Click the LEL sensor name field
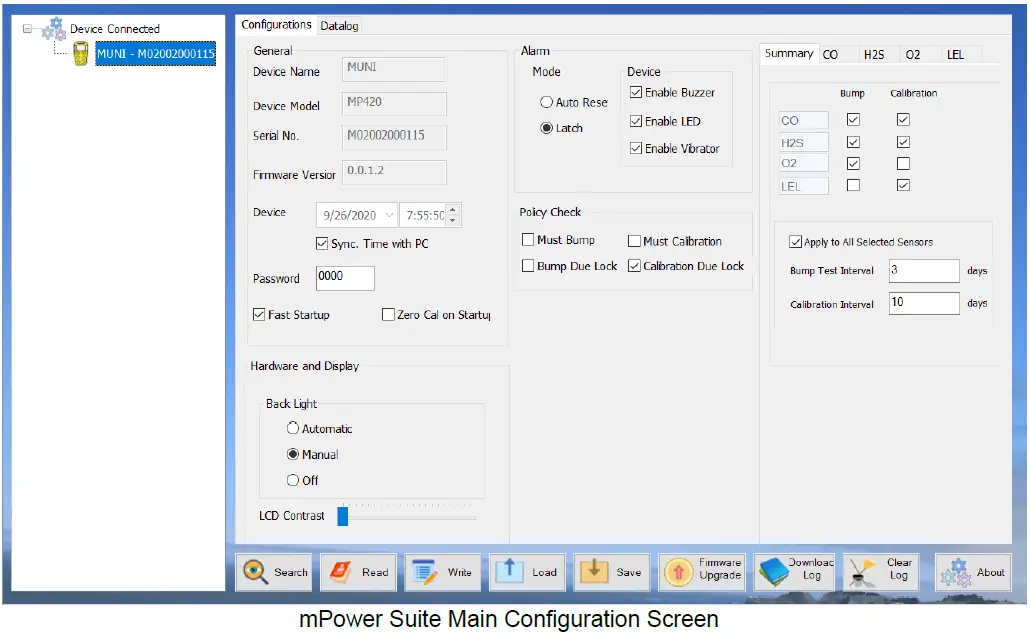1030x634 pixels. (803, 186)
